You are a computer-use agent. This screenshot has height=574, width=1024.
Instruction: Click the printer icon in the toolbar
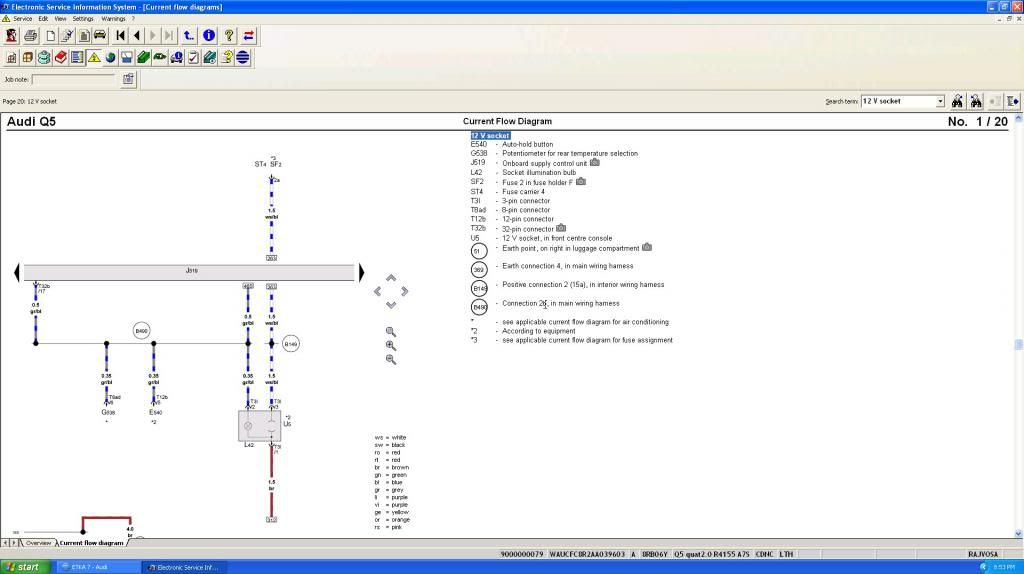click(30, 36)
